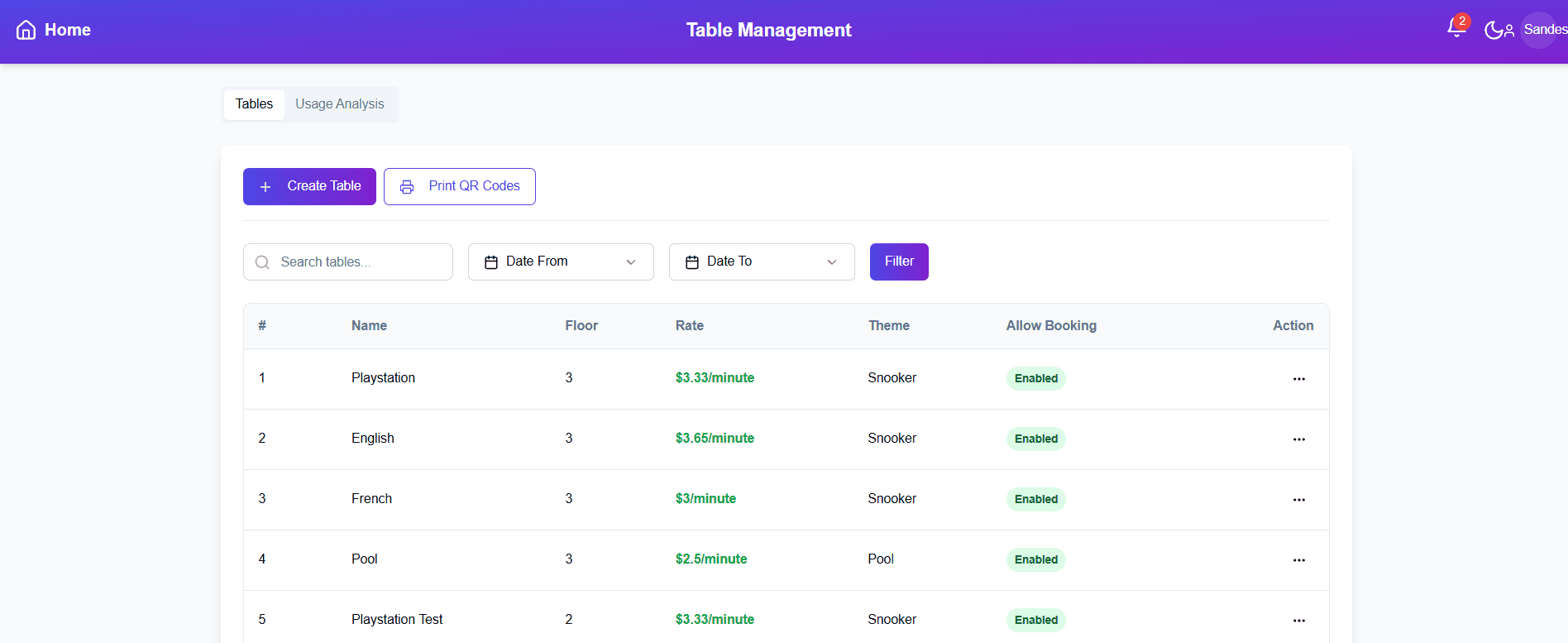Image resolution: width=1568 pixels, height=643 pixels.
Task: Open actions menu for Playstation Test row
Action: tap(1299, 621)
